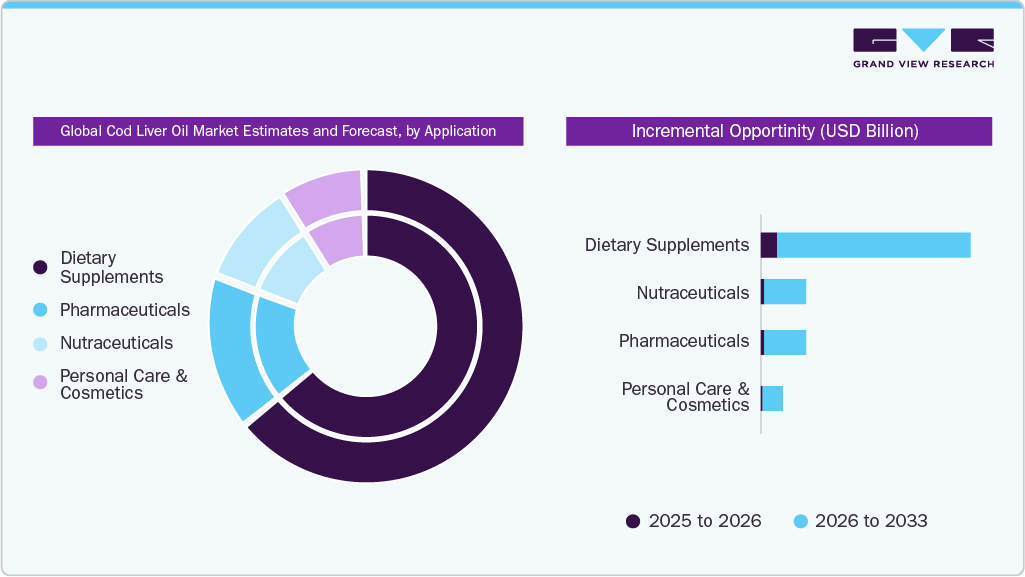The image size is (1025, 577).
Task: Click the '2026 to 2033' legend text
Action: [x=871, y=521]
